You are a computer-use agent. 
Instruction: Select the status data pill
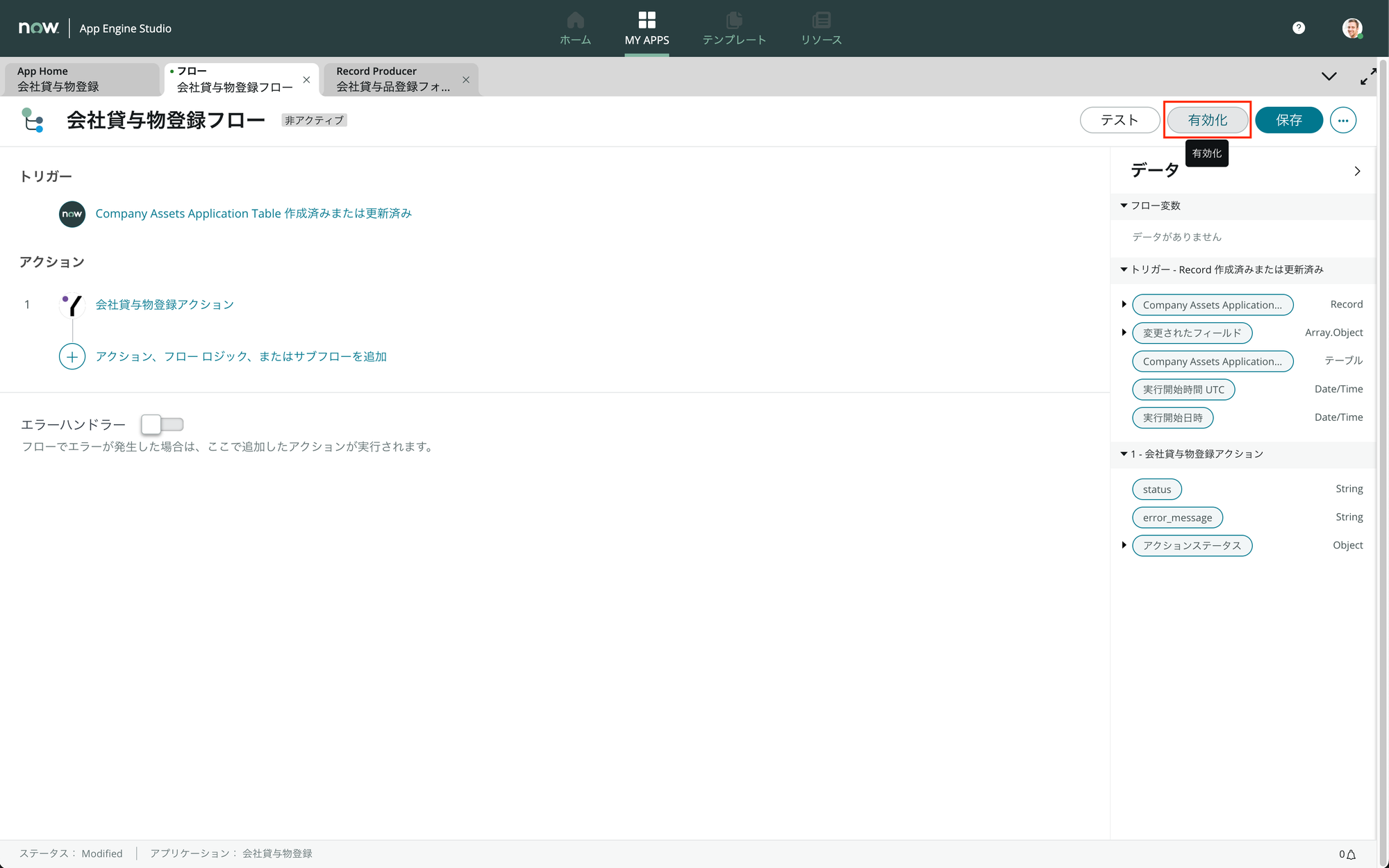coord(1157,490)
